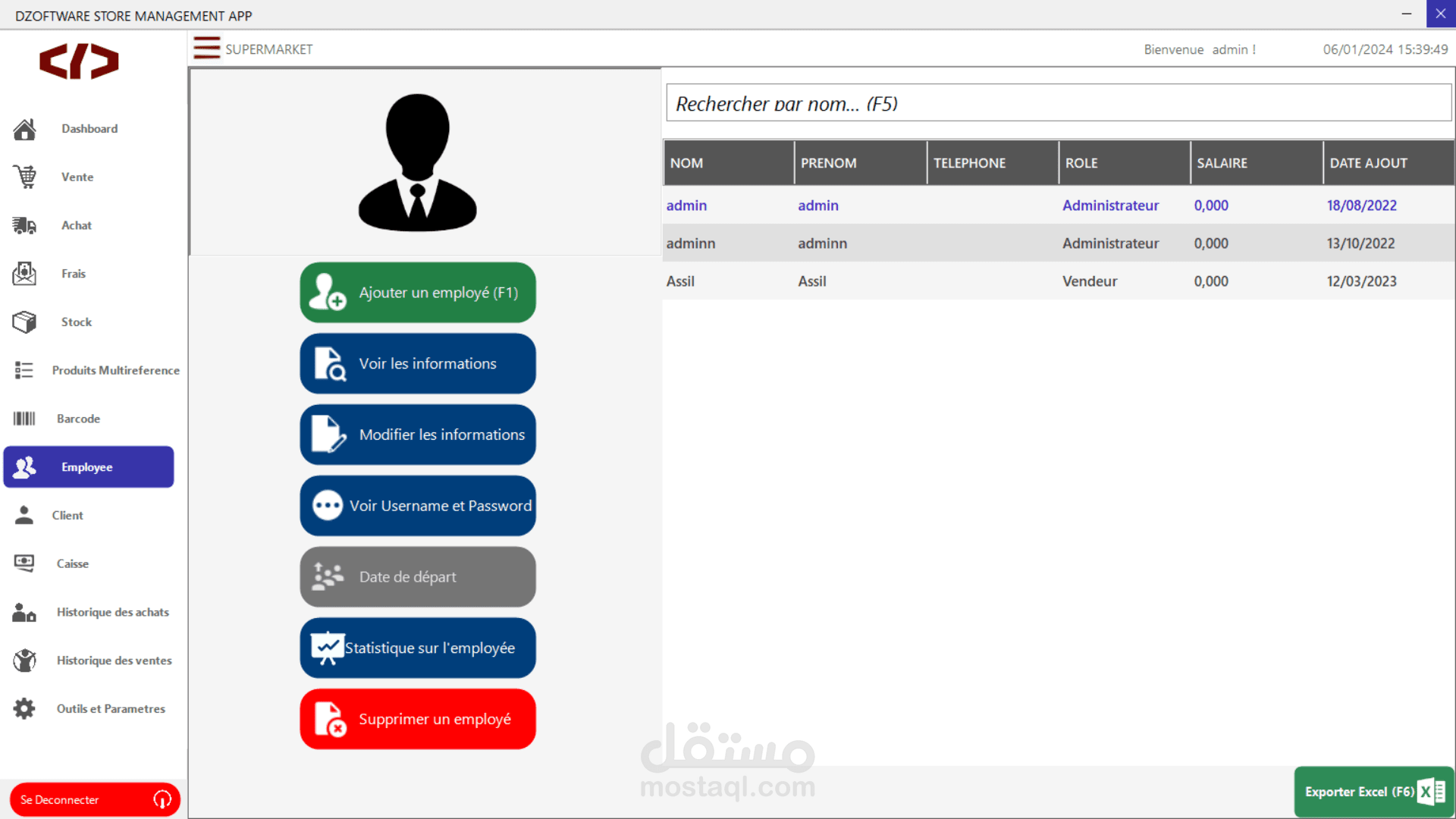This screenshot has height=819, width=1456.
Task: Click Se Deconnecter logout button
Action: coord(95,799)
